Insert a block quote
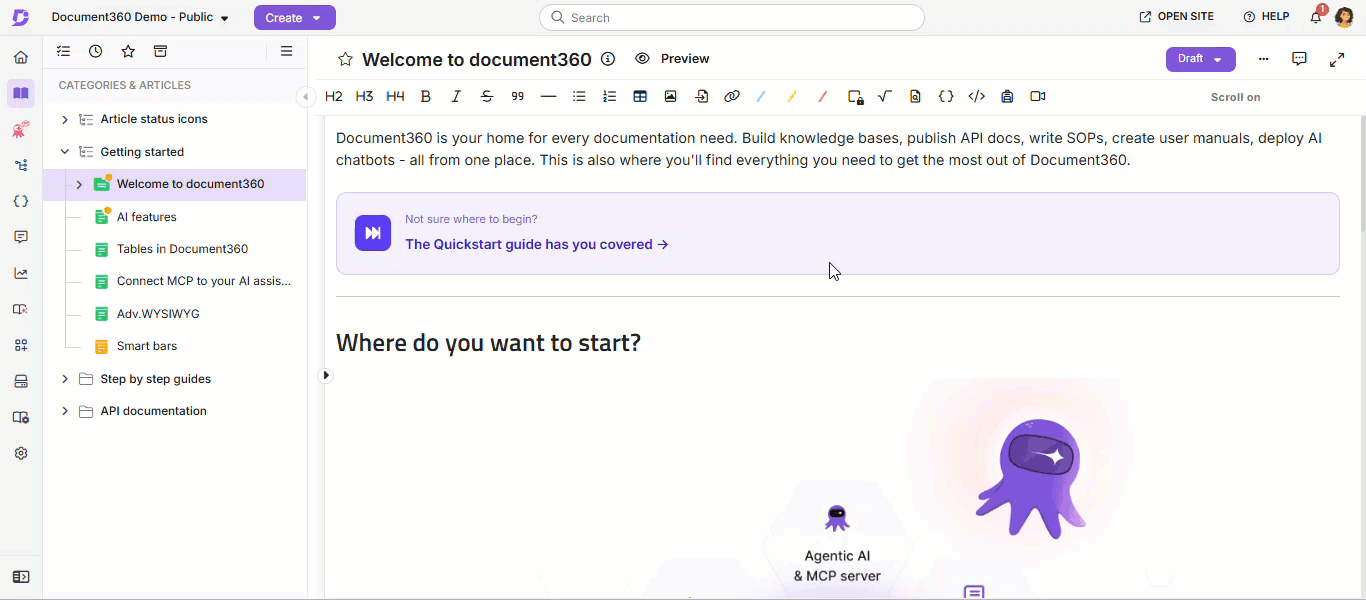 click(x=517, y=97)
